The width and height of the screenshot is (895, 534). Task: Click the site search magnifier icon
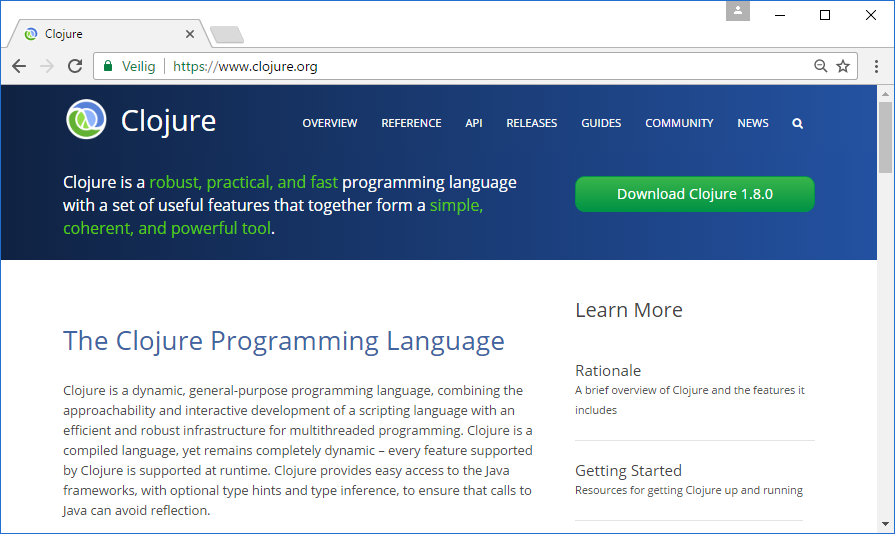797,123
